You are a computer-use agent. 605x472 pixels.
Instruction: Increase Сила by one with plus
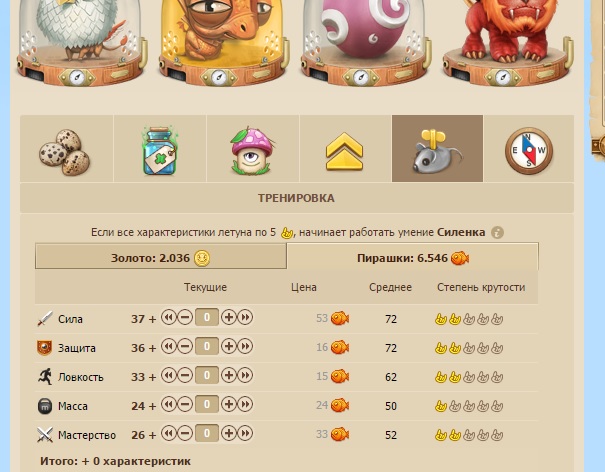229,318
